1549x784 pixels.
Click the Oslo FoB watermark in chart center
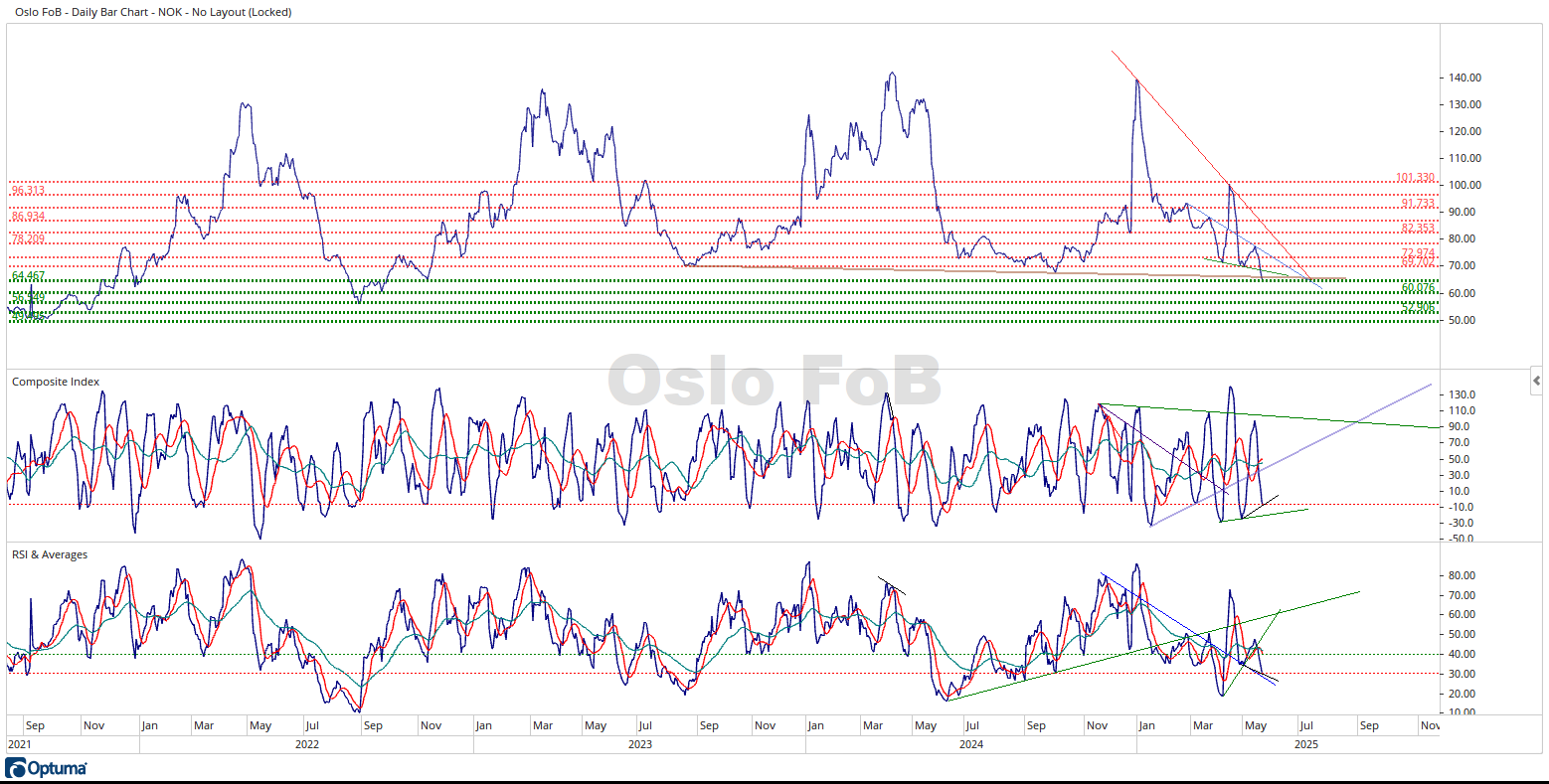pos(774,382)
